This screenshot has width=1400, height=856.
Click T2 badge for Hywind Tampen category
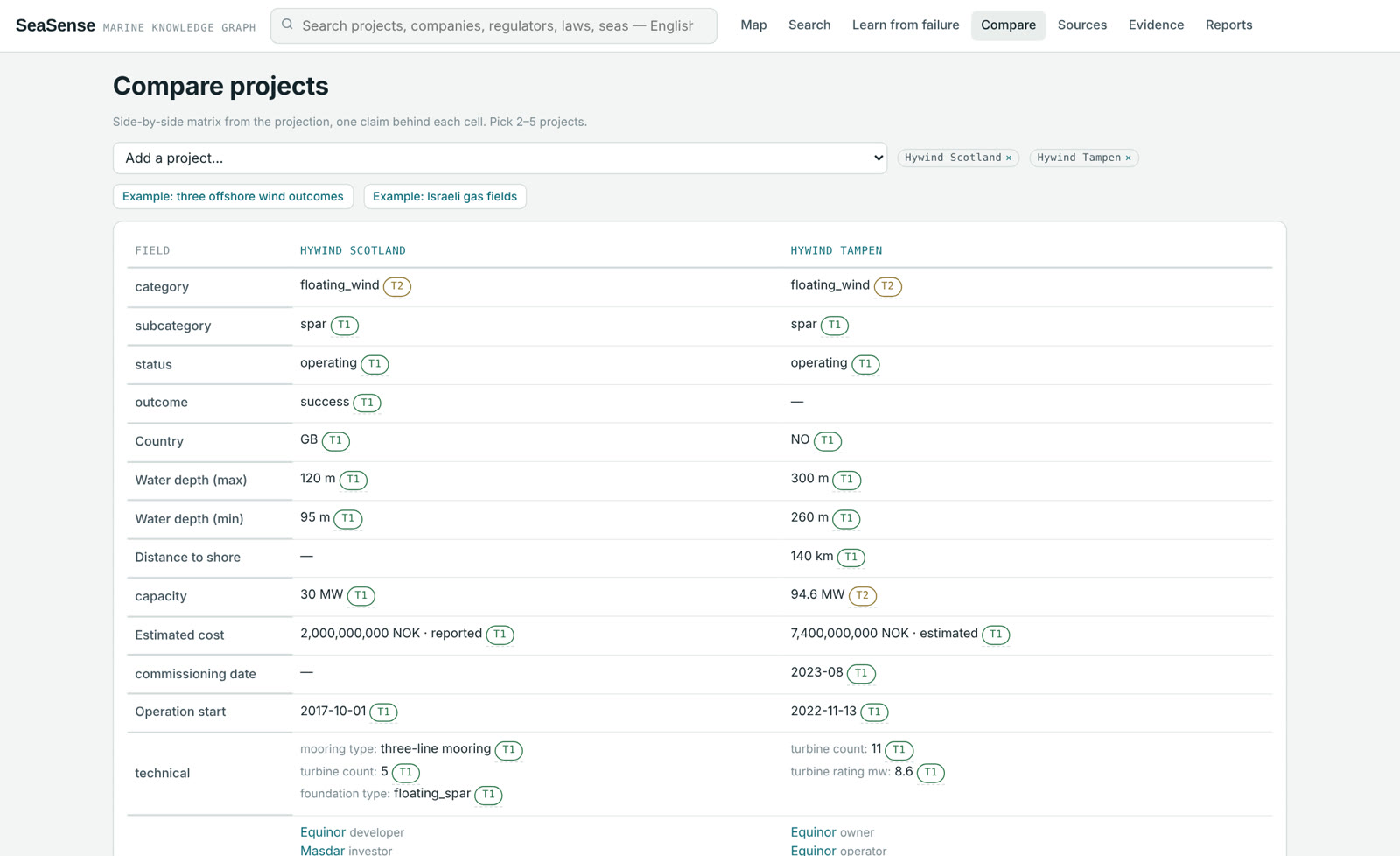[887, 286]
